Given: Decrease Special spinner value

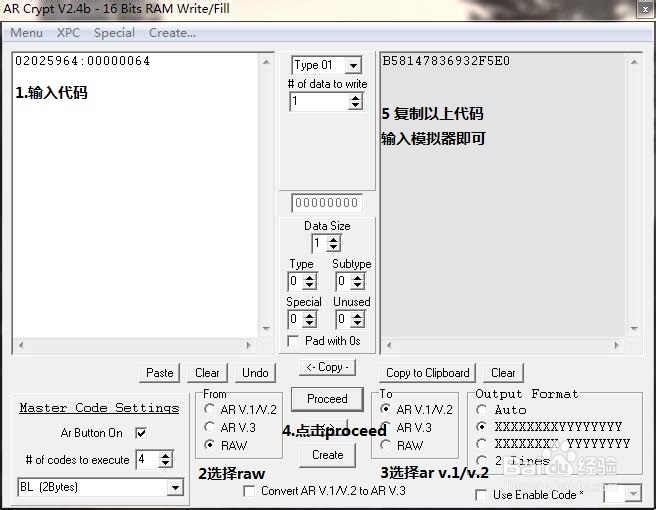Looking at the screenshot, I should (310, 323).
